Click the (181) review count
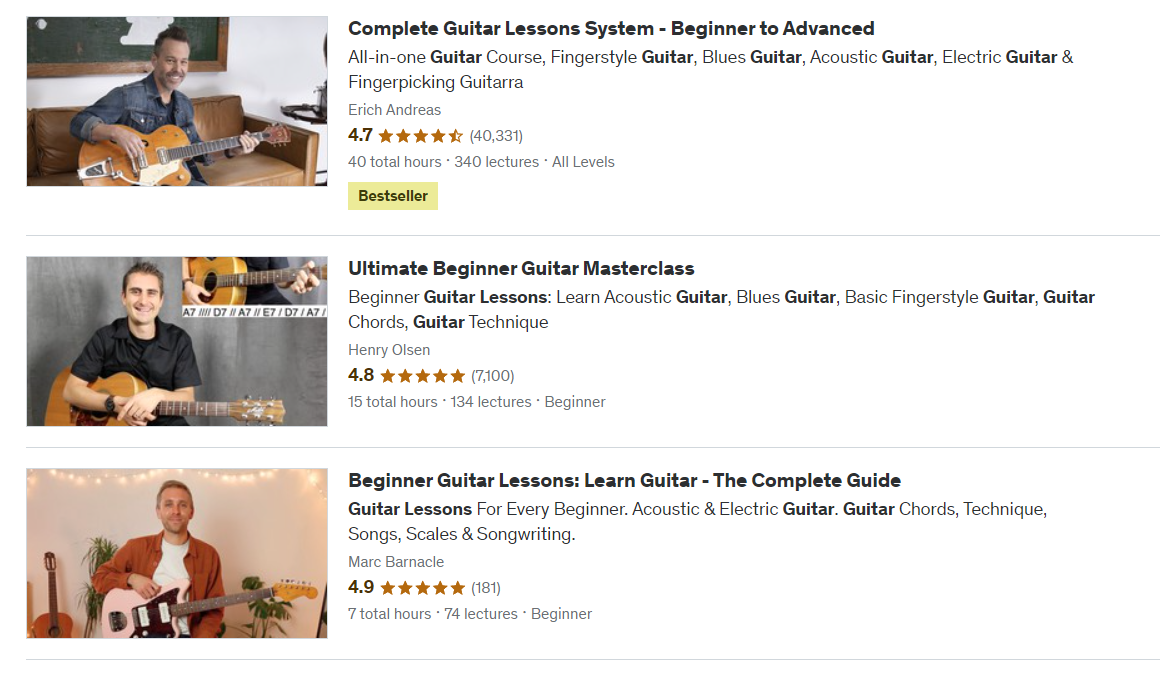Viewport: 1160px width, 674px height. (x=486, y=588)
